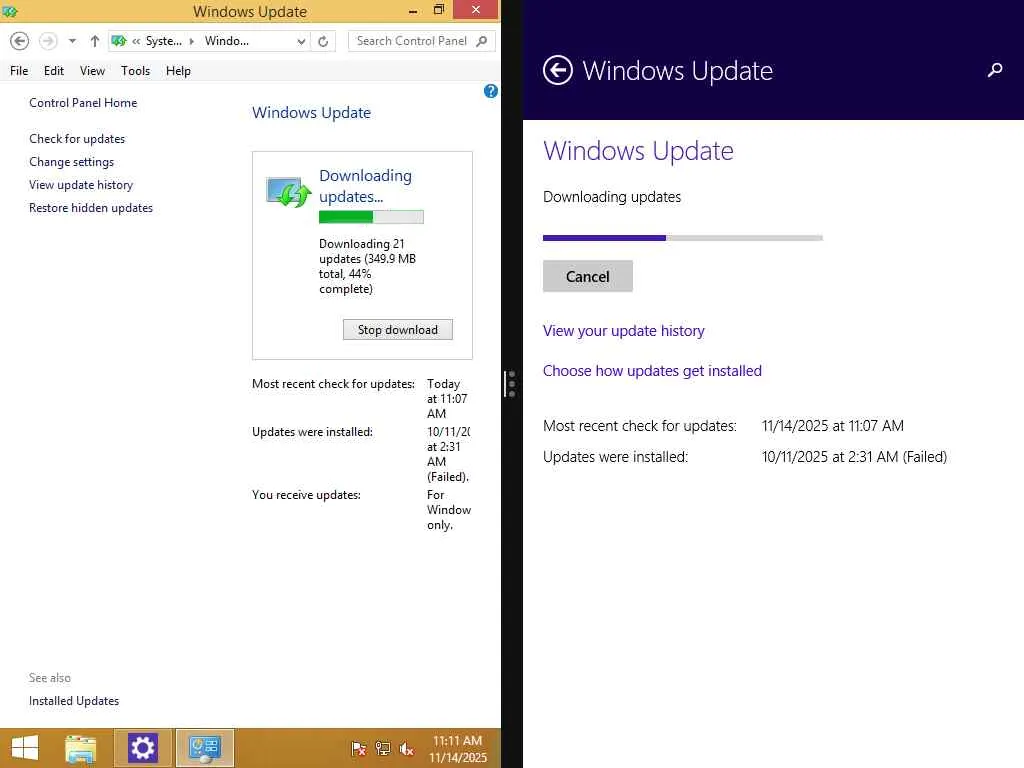Screen dimensions: 1024x768
Task: Open View your update history
Action: [624, 331]
